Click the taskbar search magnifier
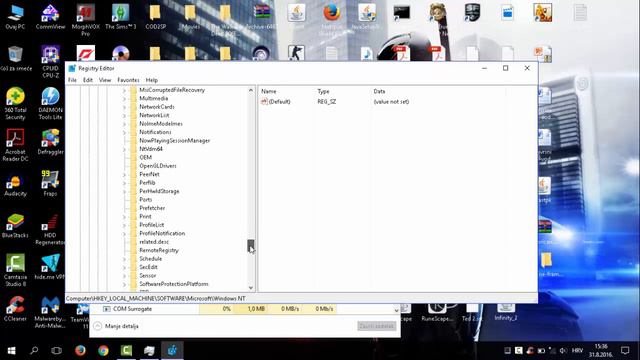 click(x=34, y=350)
